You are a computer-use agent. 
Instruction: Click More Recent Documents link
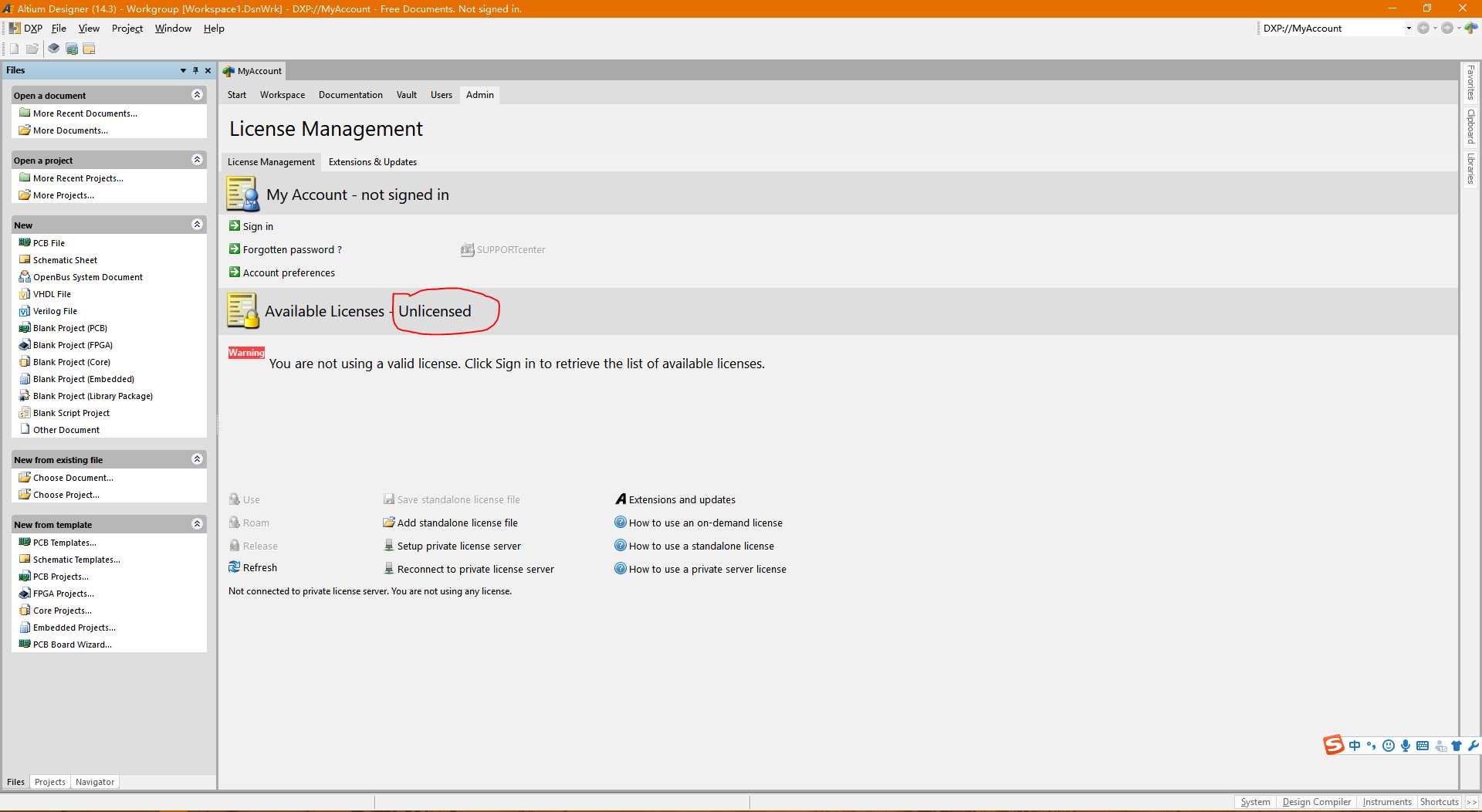click(x=85, y=113)
